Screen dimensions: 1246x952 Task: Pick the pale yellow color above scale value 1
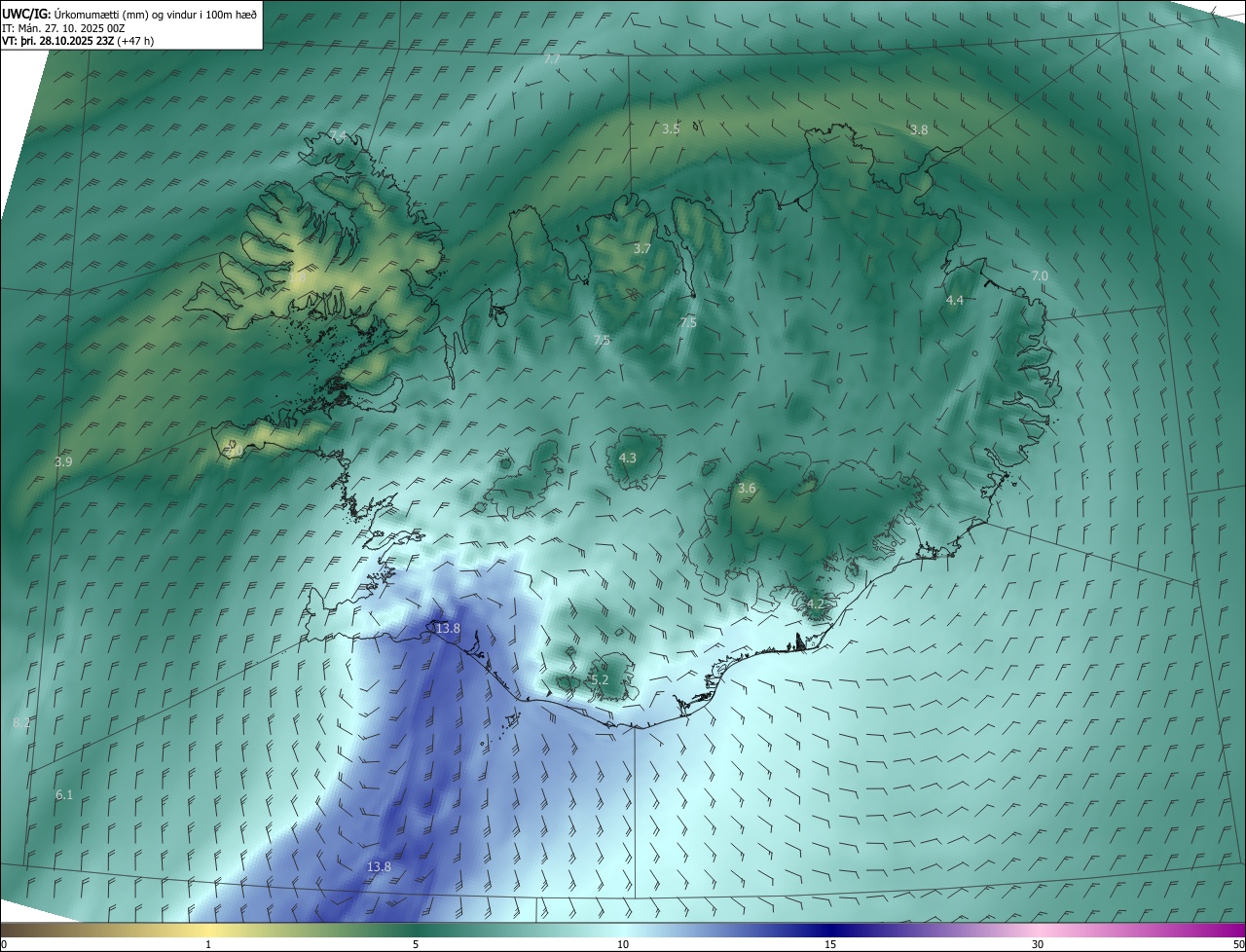pos(208,930)
